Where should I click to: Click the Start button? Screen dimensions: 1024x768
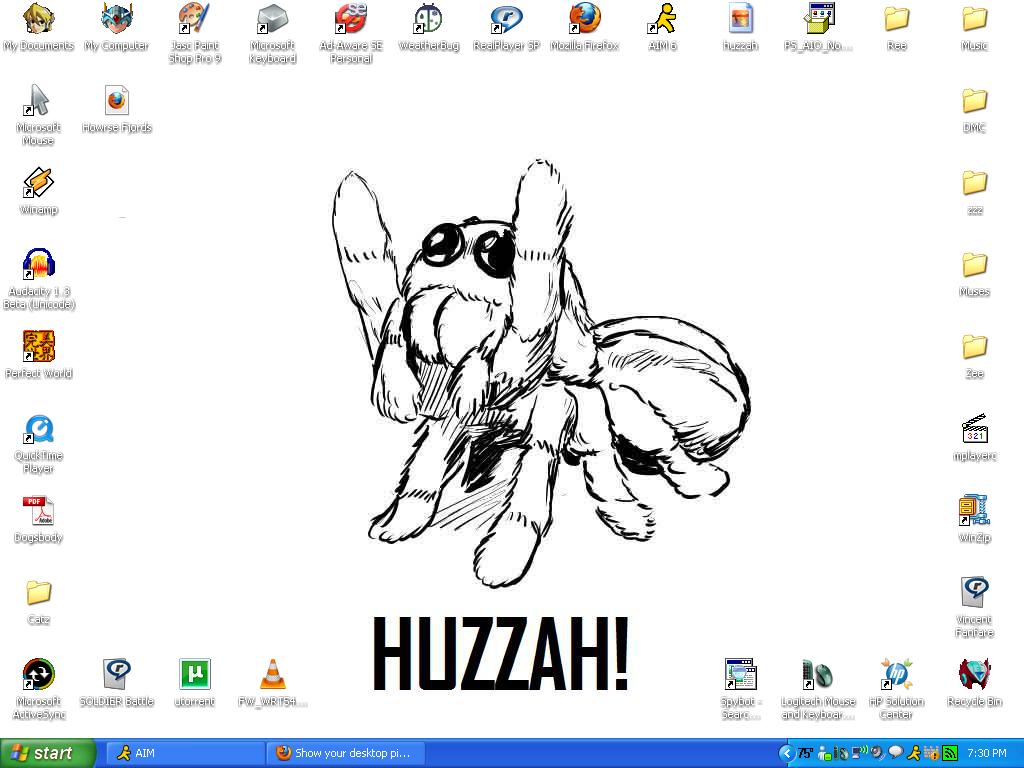click(47, 753)
